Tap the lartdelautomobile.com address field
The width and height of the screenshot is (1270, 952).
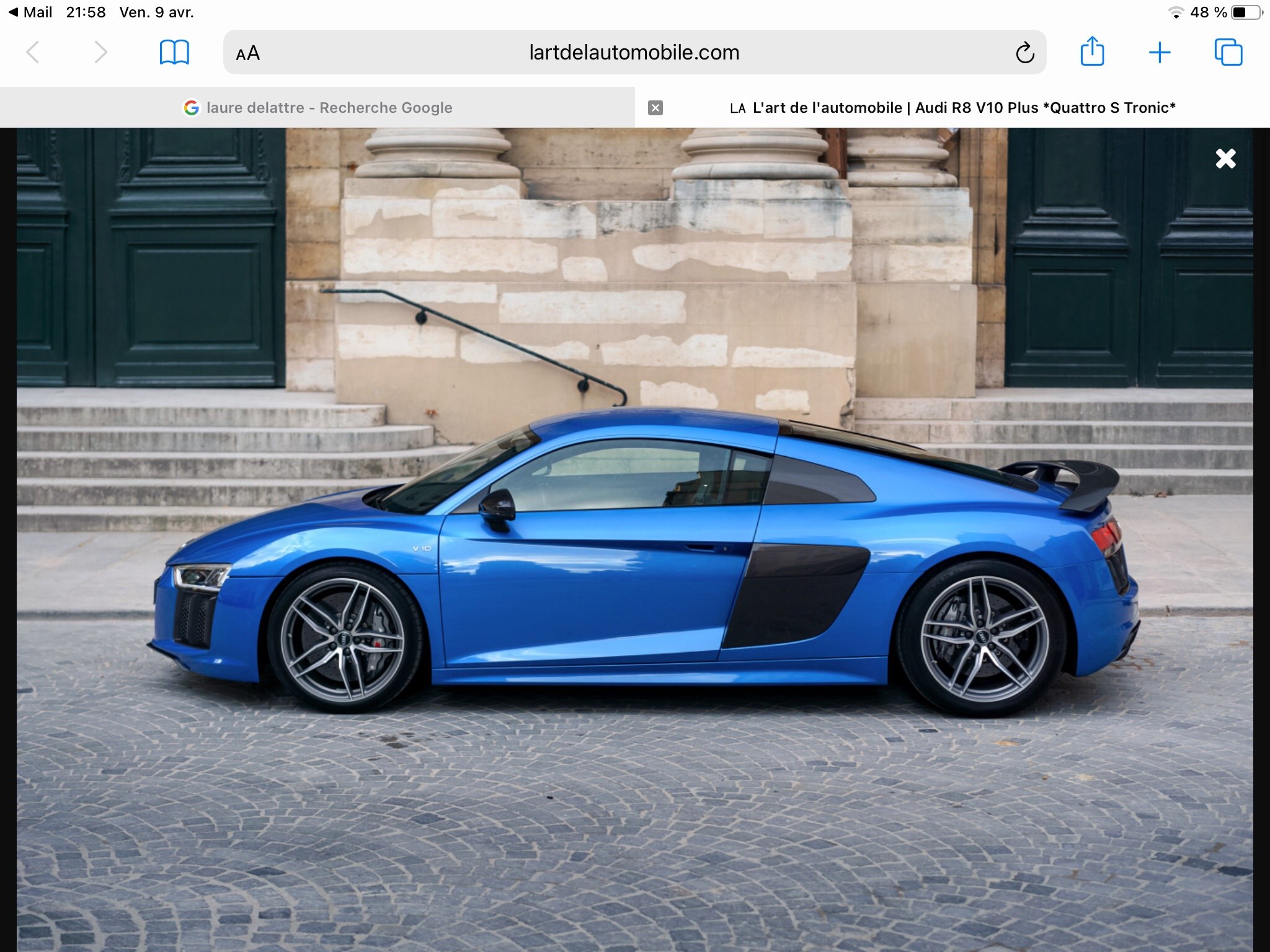coord(634,53)
